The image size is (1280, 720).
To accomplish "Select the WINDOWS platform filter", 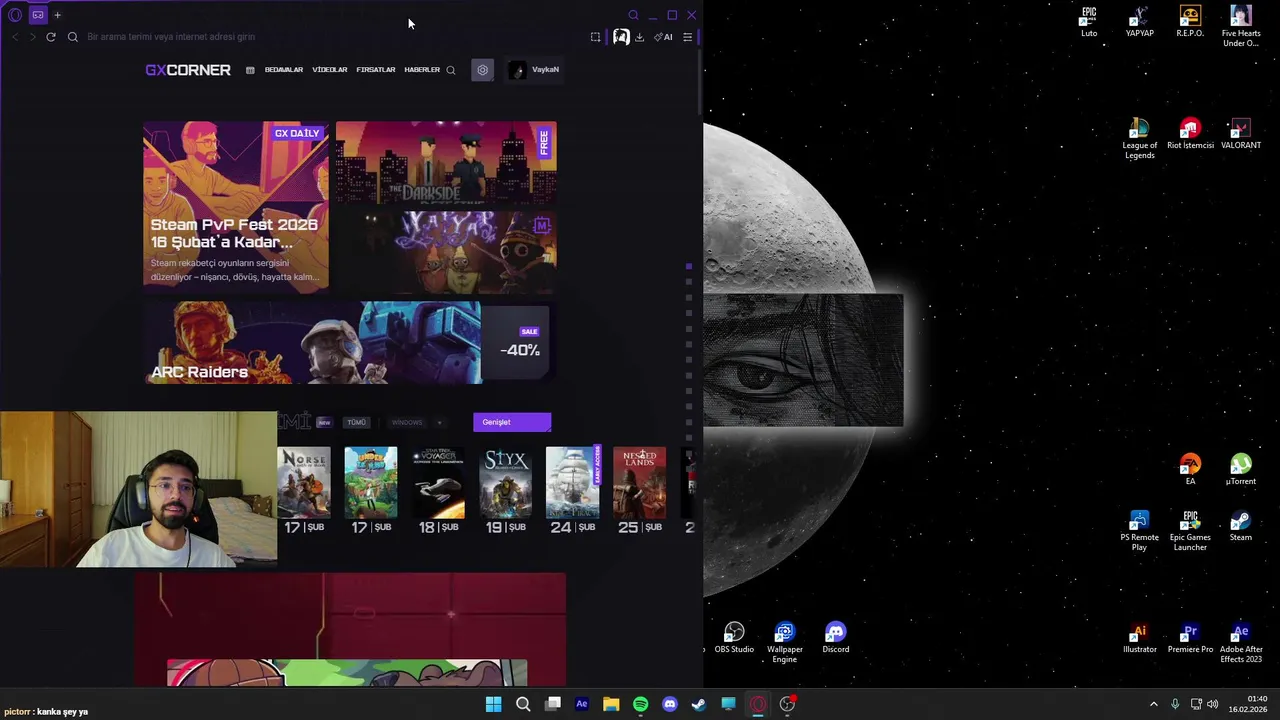I will click(406, 423).
